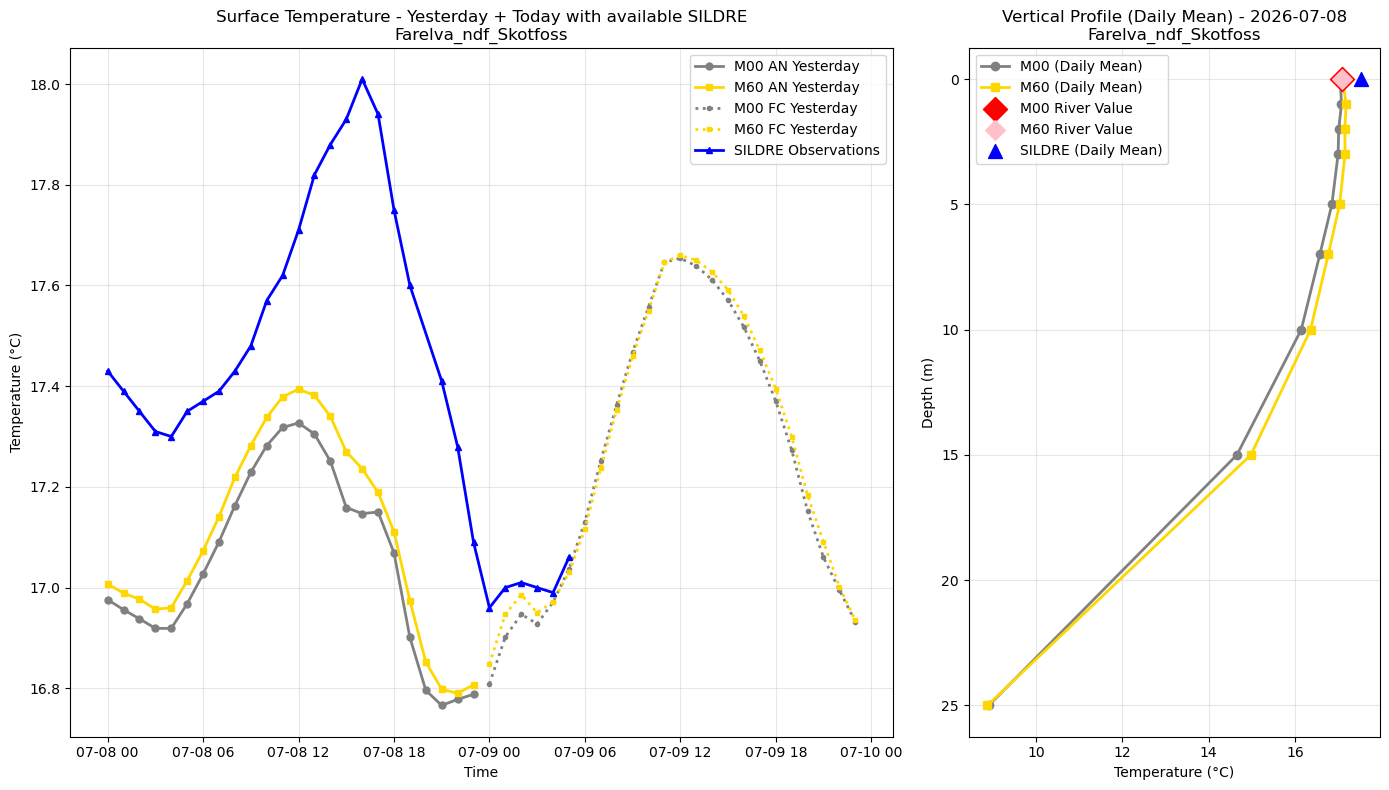Screen dimensions: 1389x790
Task: Click the pink diamond icon beside M60 River Value
Action: [995, 129]
